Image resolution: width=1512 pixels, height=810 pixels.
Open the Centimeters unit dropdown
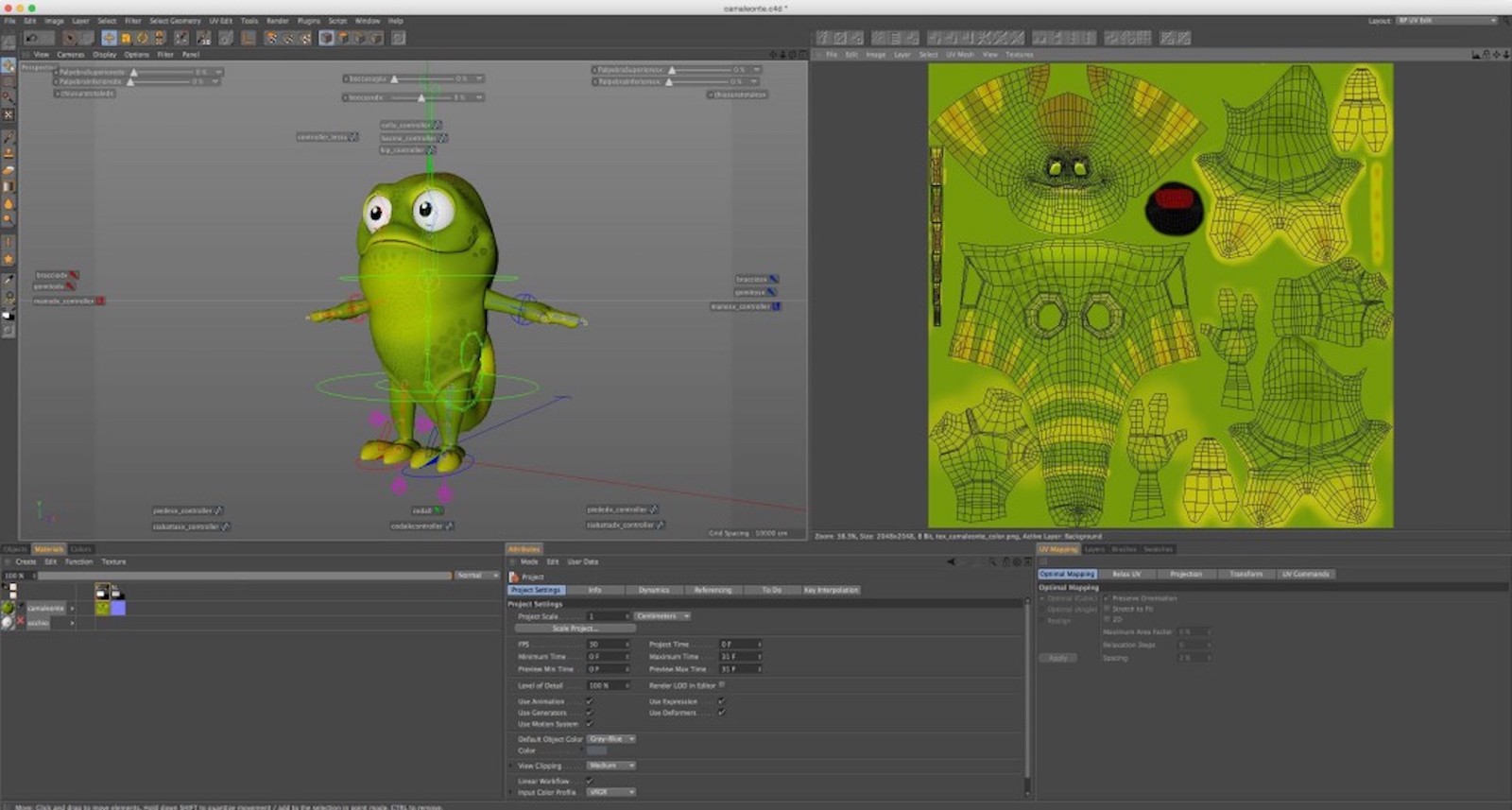pos(661,616)
